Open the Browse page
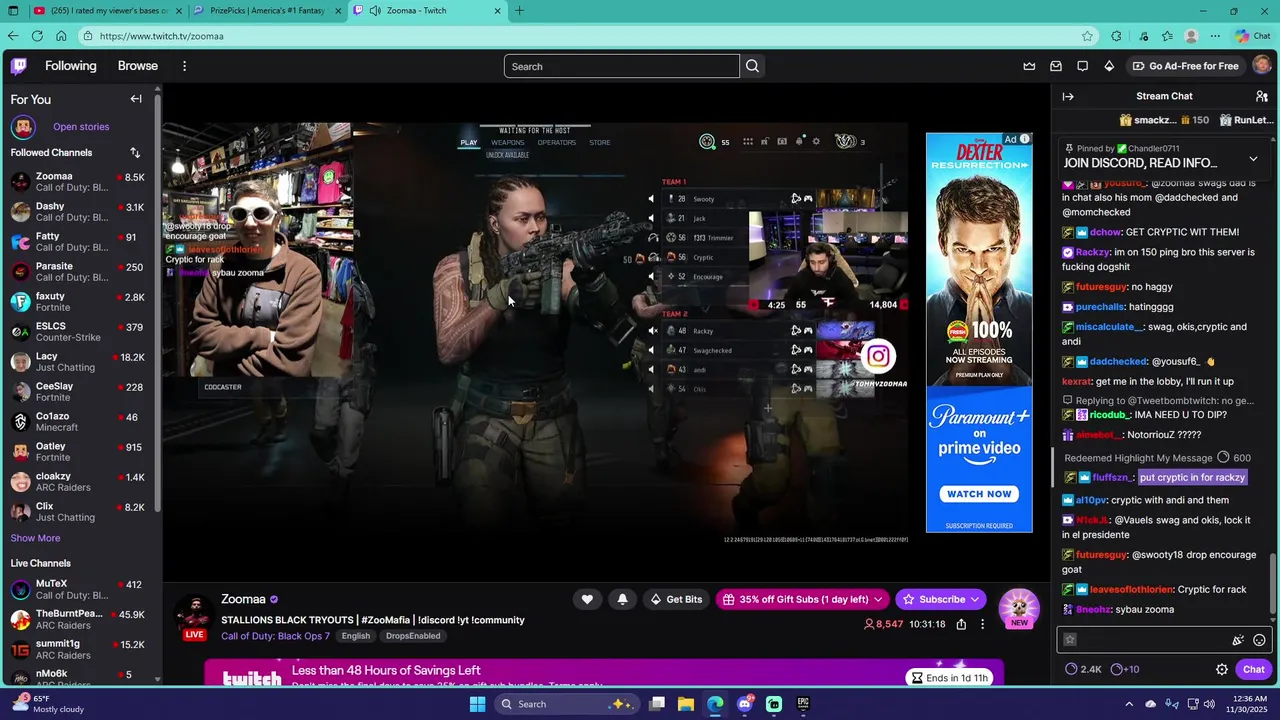Screen dimensions: 1280x720 pos(138,66)
